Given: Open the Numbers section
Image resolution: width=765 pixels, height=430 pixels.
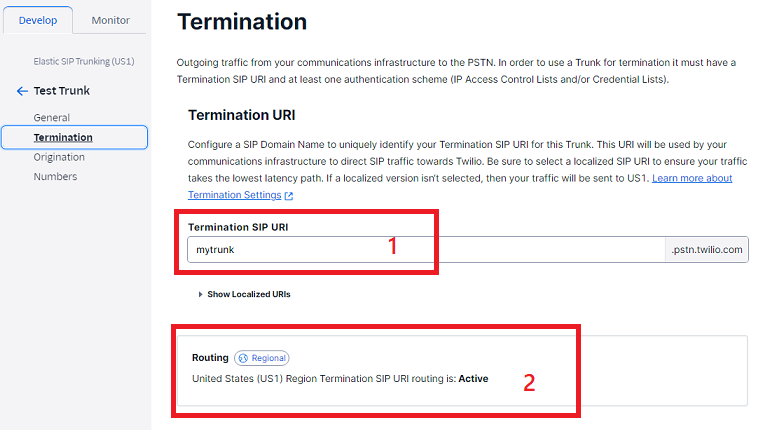Looking at the screenshot, I should point(55,177).
